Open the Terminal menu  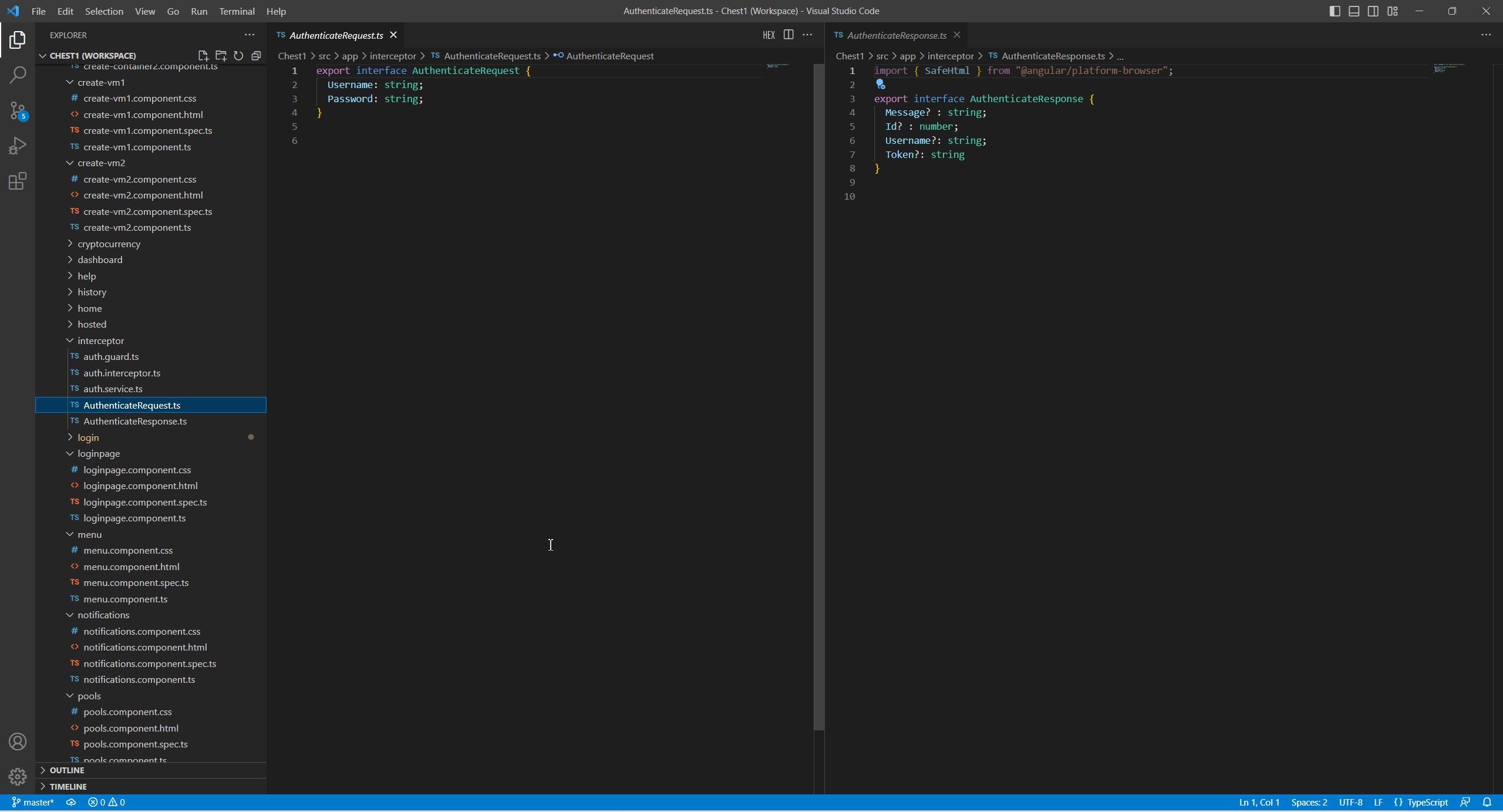click(237, 11)
